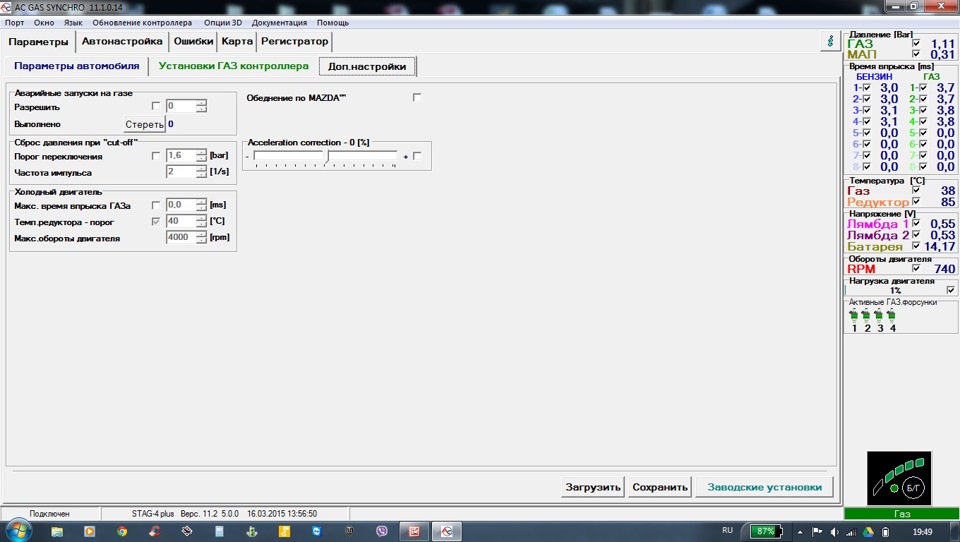Screen dimensions: 960x542
Task: Switch to the Ошибки tab
Action: tap(193, 41)
